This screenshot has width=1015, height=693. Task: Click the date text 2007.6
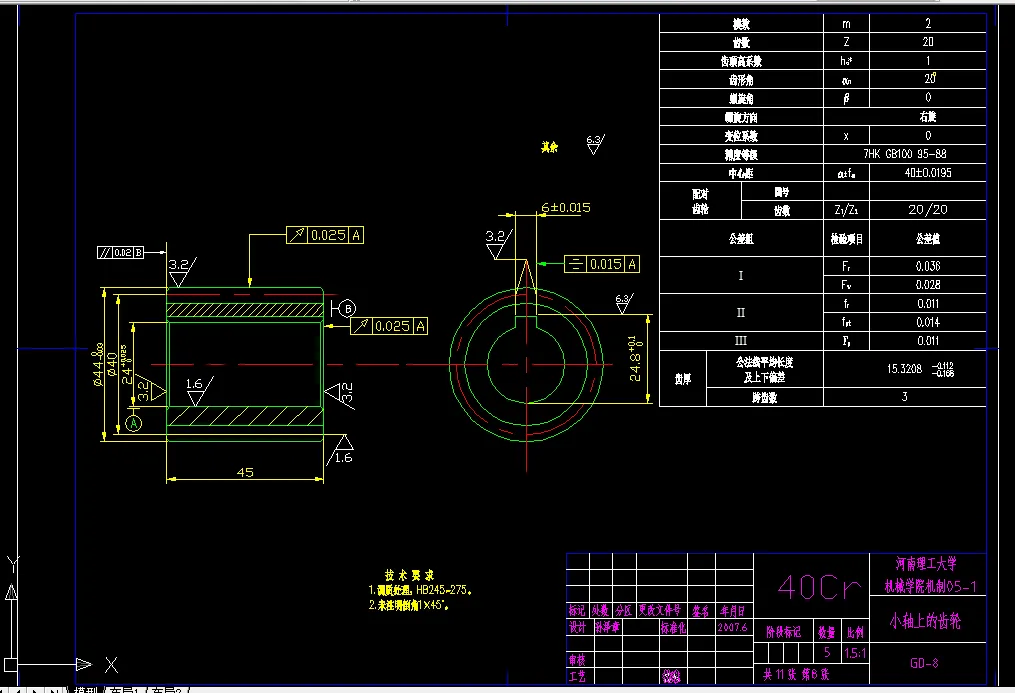(x=732, y=627)
